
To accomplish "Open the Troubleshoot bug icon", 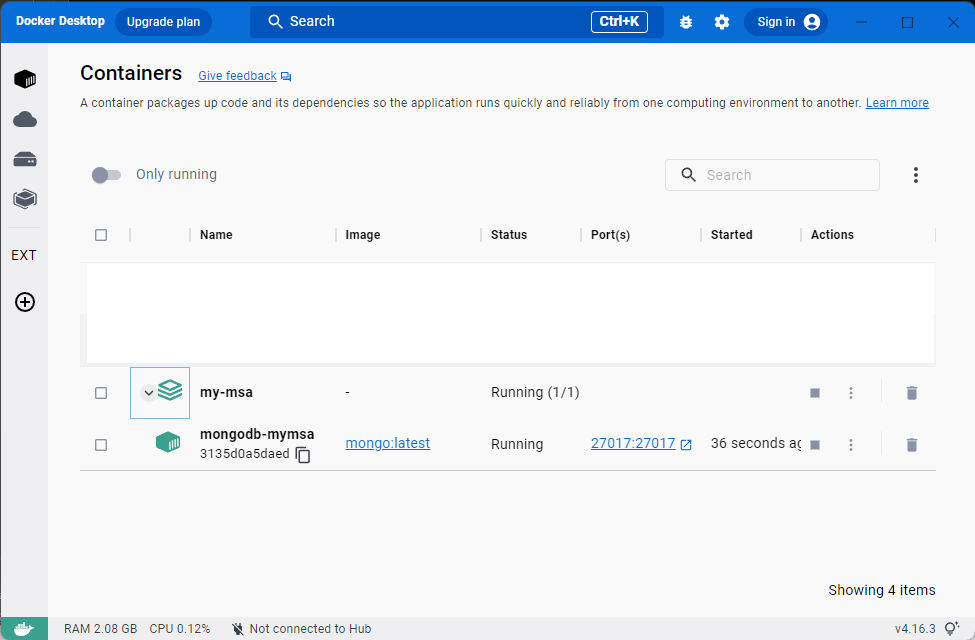I will click(x=686, y=22).
